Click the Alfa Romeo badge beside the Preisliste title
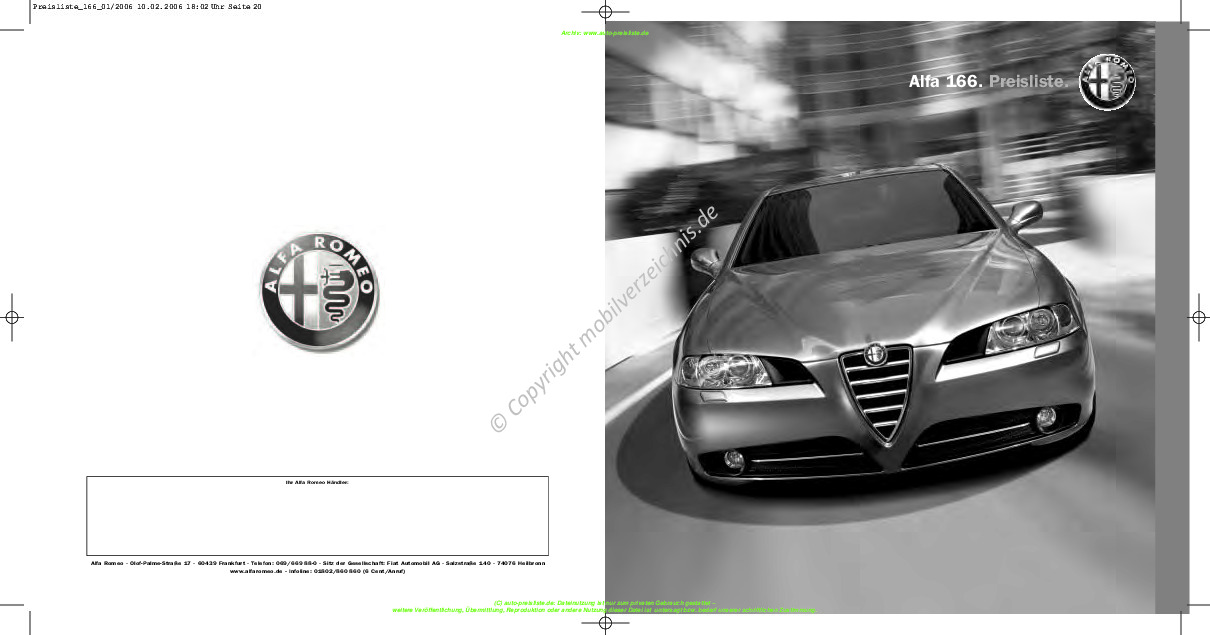Screen dimensions: 1210x635 coord(1107,82)
